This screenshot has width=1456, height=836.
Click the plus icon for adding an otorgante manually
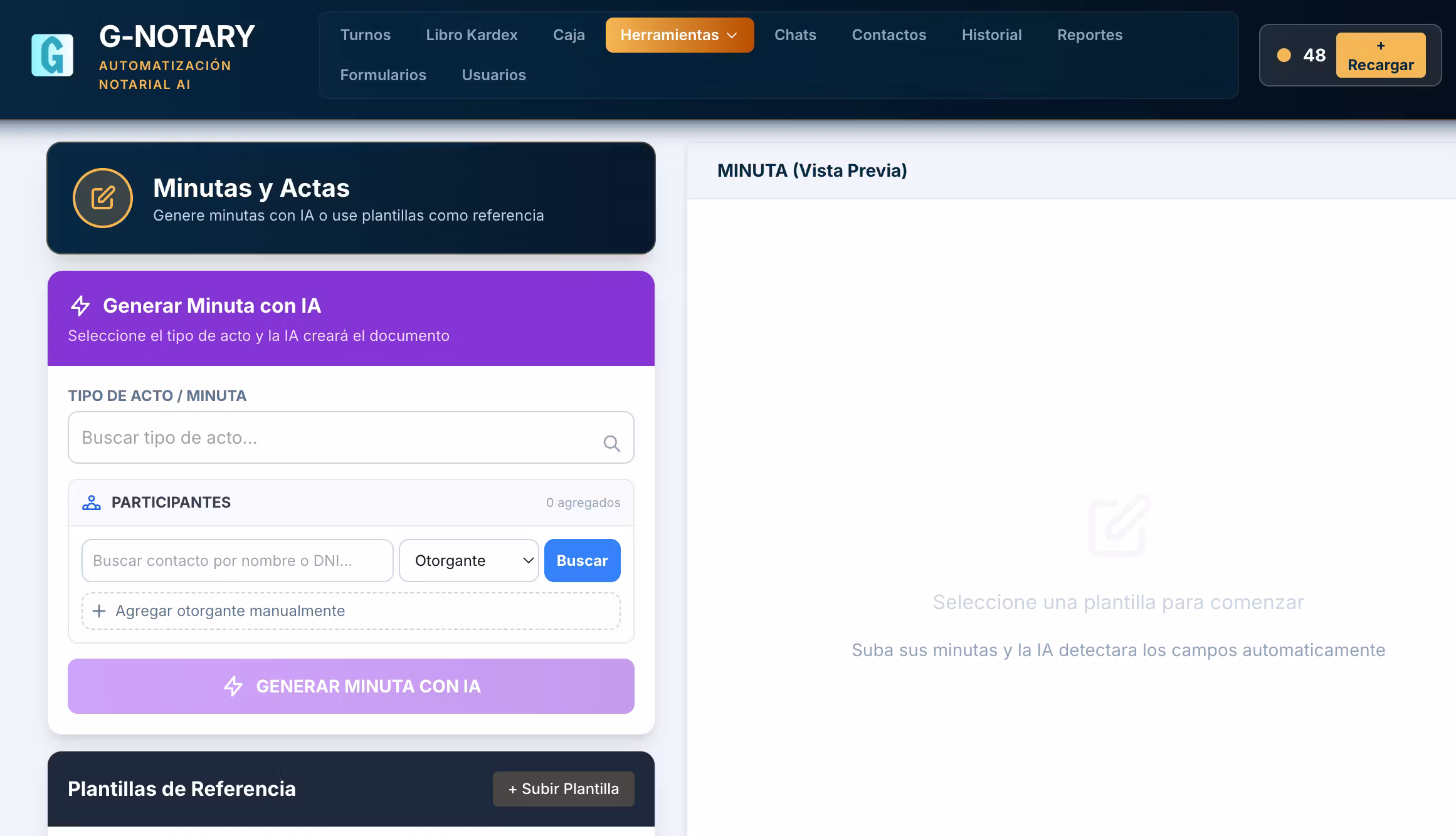click(99, 611)
